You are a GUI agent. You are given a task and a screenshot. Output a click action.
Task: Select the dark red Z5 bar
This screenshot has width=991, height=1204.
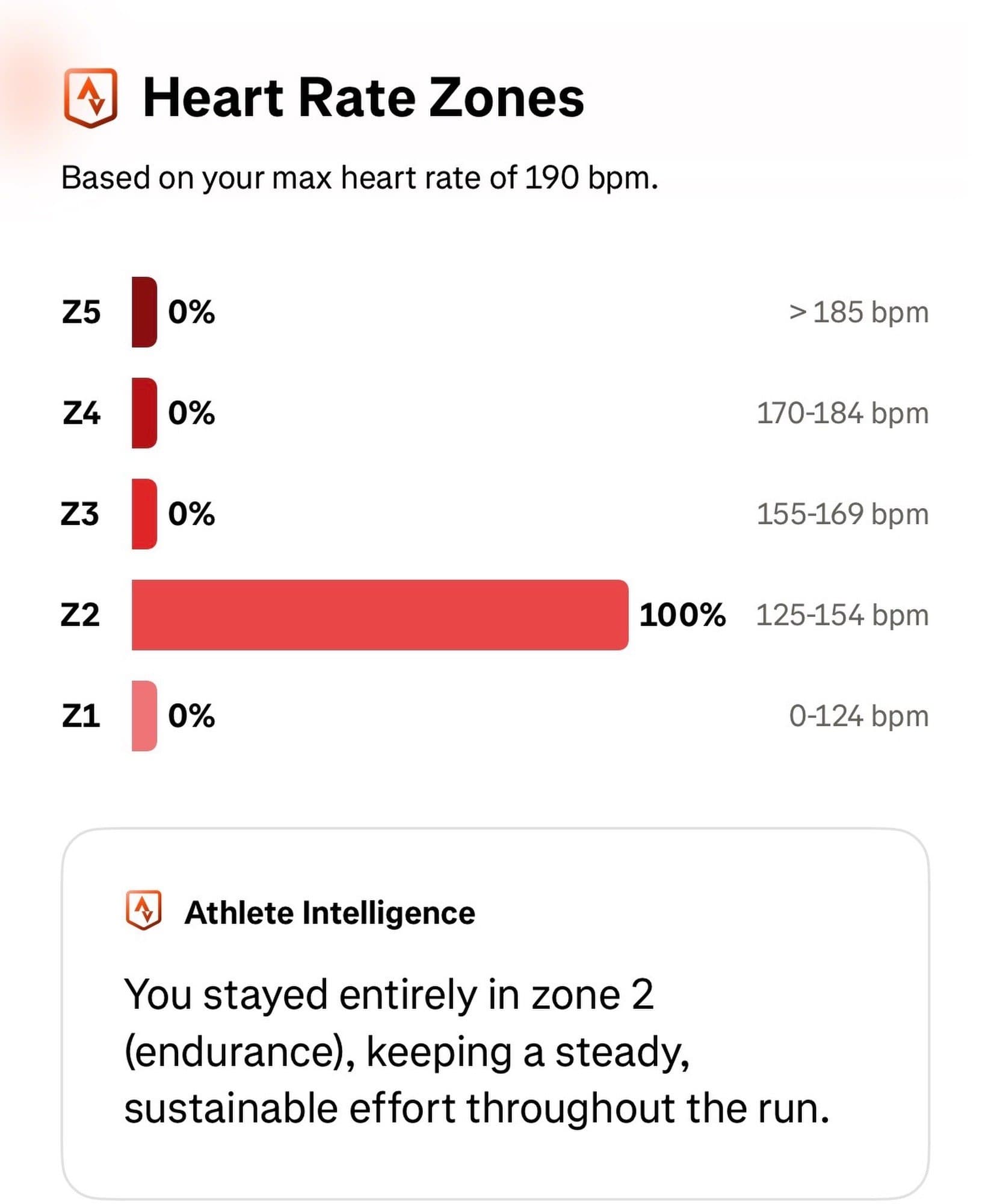(x=144, y=312)
